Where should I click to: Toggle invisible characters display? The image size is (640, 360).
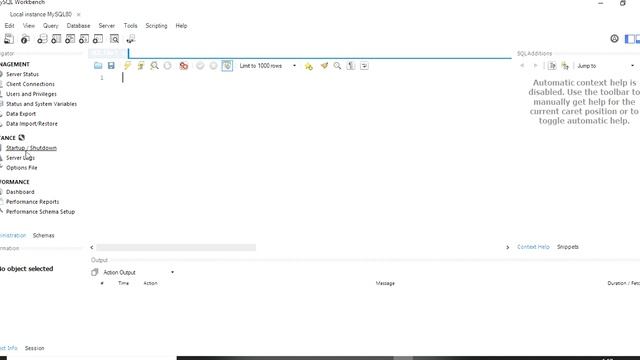click(351, 66)
